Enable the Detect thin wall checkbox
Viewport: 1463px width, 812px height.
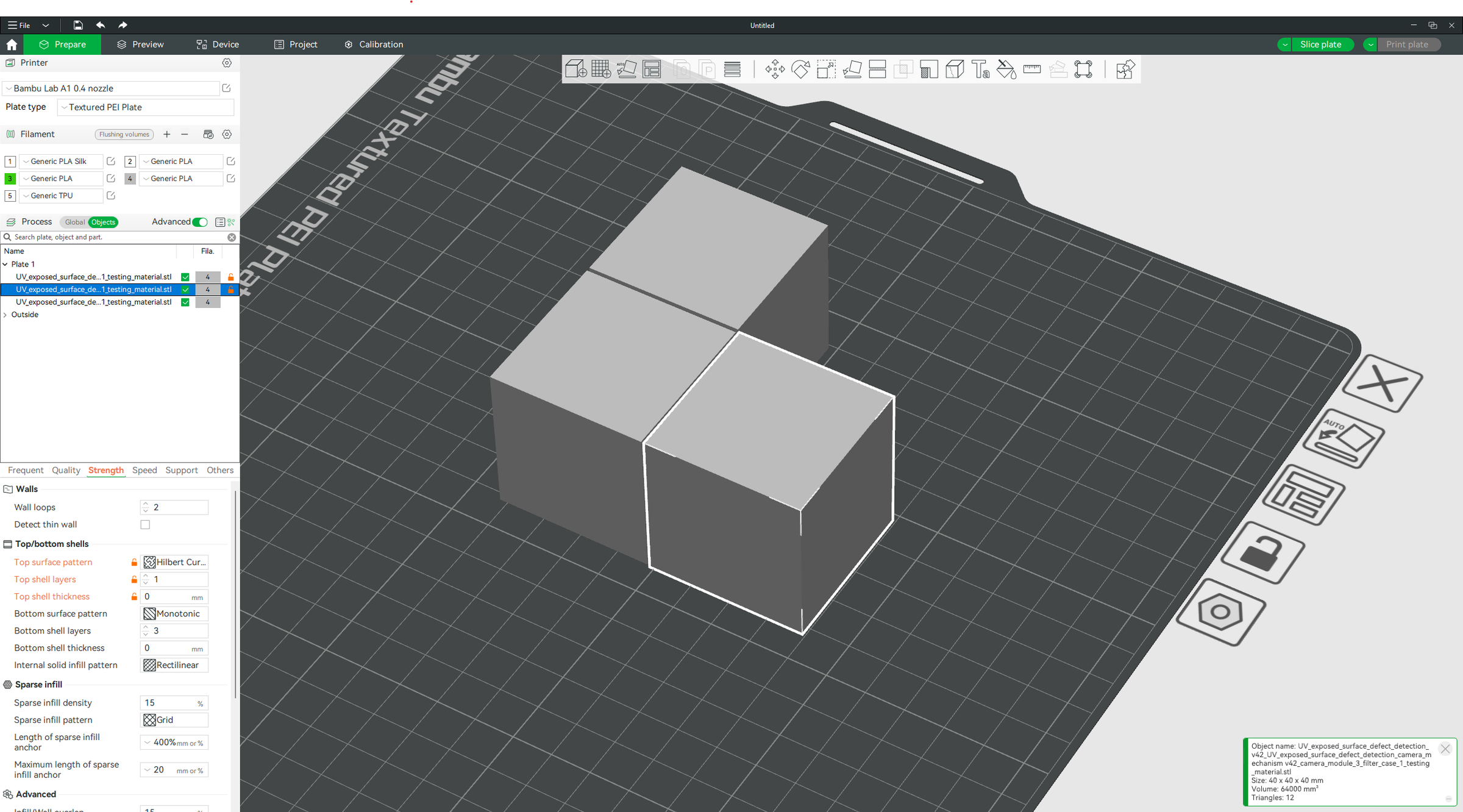(x=145, y=524)
